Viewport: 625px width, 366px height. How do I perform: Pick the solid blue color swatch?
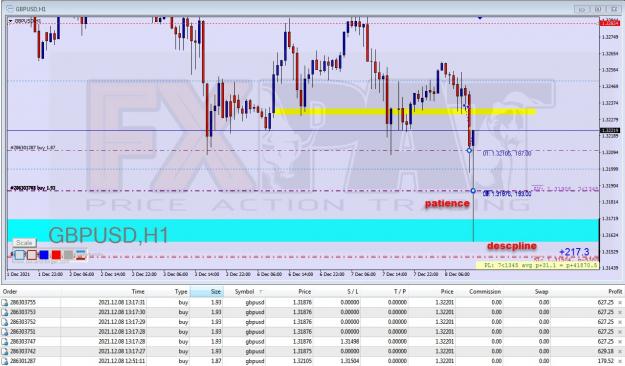pyautogui.click(x=44, y=254)
